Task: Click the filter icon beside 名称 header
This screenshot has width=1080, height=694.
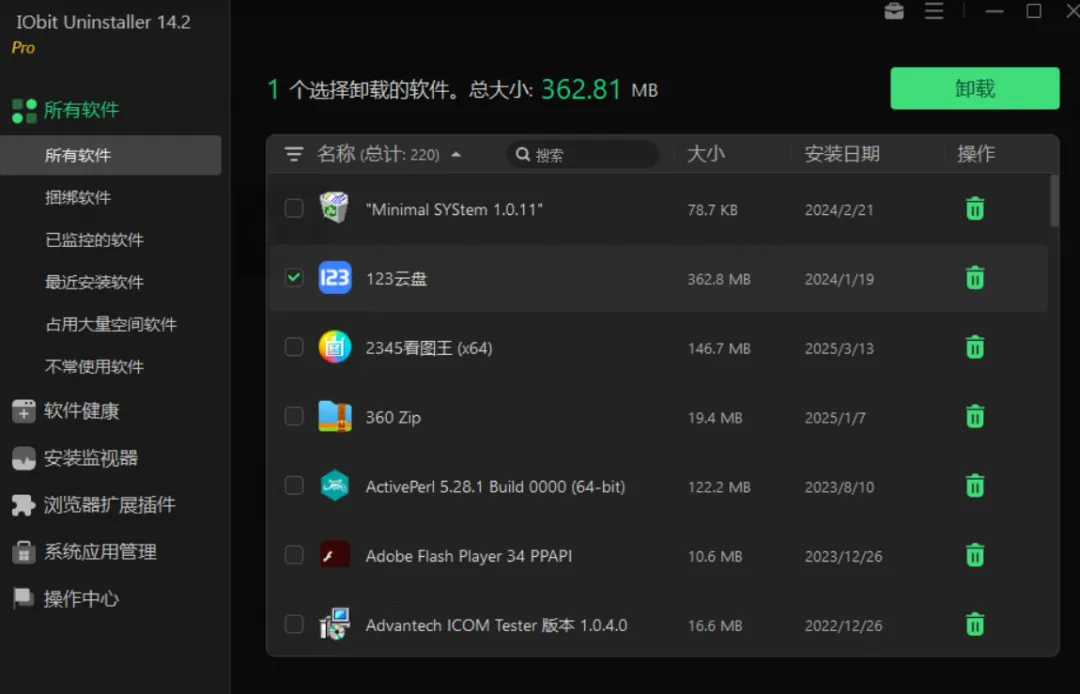Action: (294, 154)
